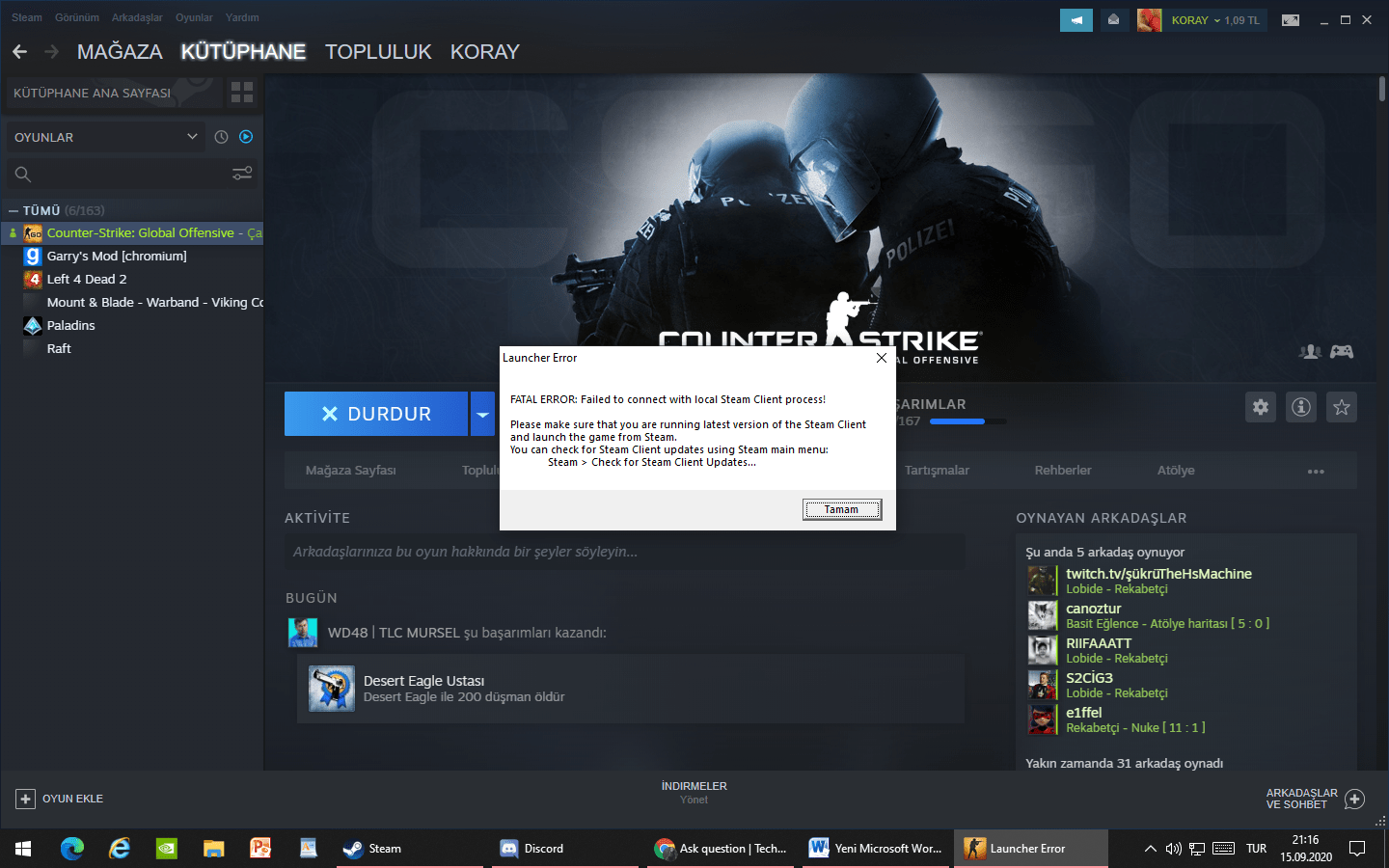Launch Microsoft Edge from taskbar
The image size is (1389, 868).
click(72, 849)
